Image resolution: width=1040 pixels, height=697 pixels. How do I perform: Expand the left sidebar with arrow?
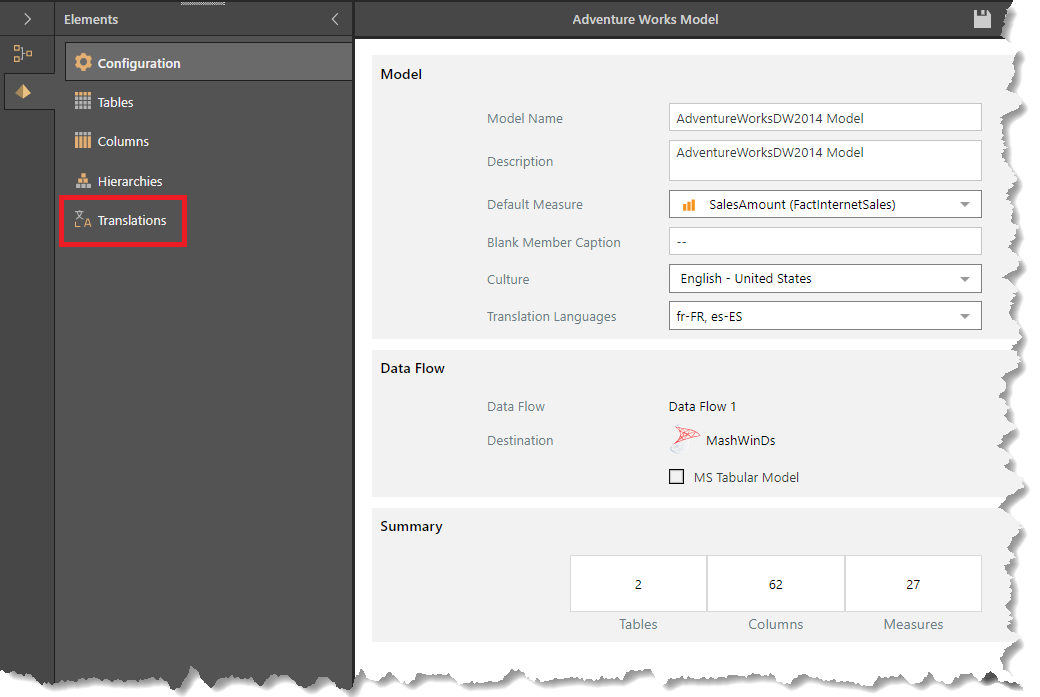(x=27, y=19)
